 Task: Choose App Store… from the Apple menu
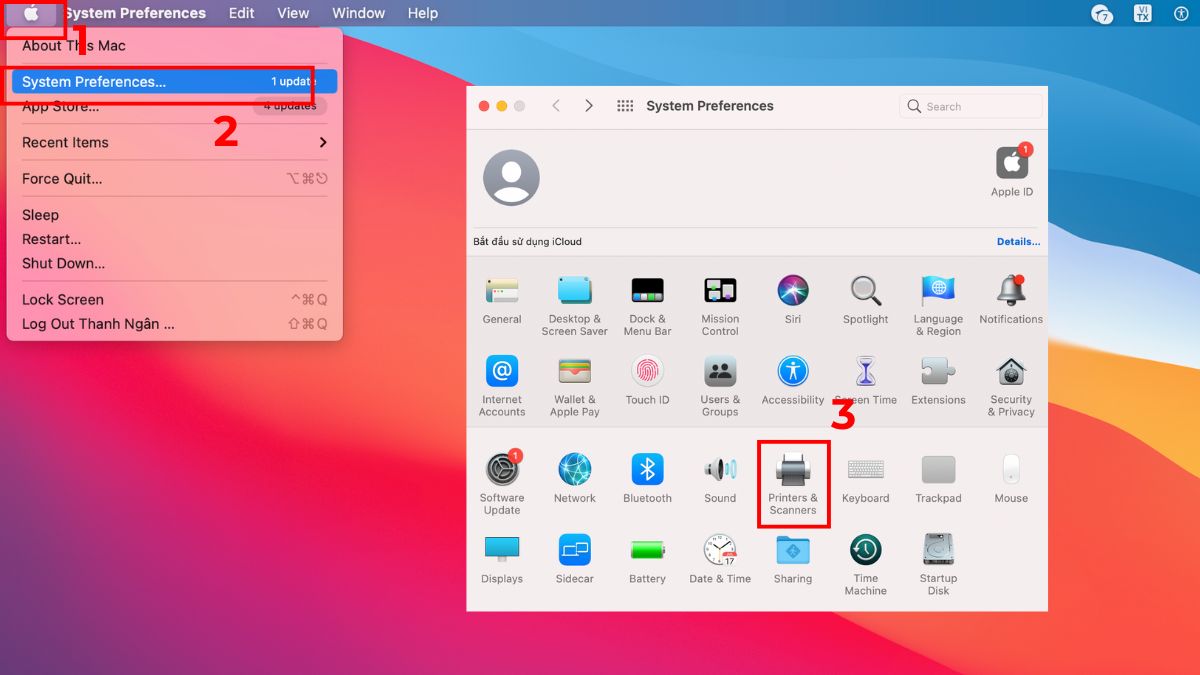[x=175, y=106]
